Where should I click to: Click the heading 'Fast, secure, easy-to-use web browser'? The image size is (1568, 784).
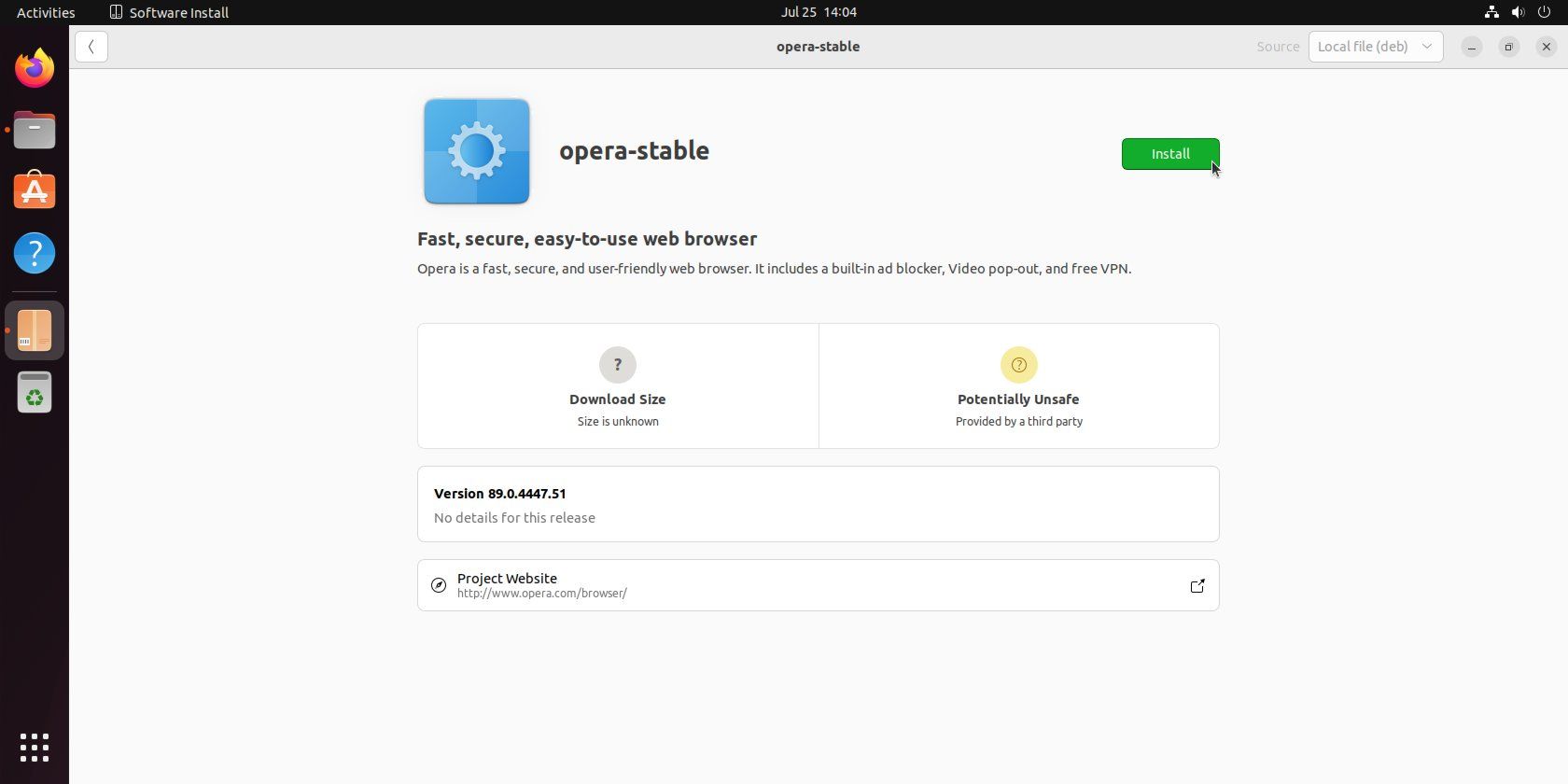coord(587,239)
